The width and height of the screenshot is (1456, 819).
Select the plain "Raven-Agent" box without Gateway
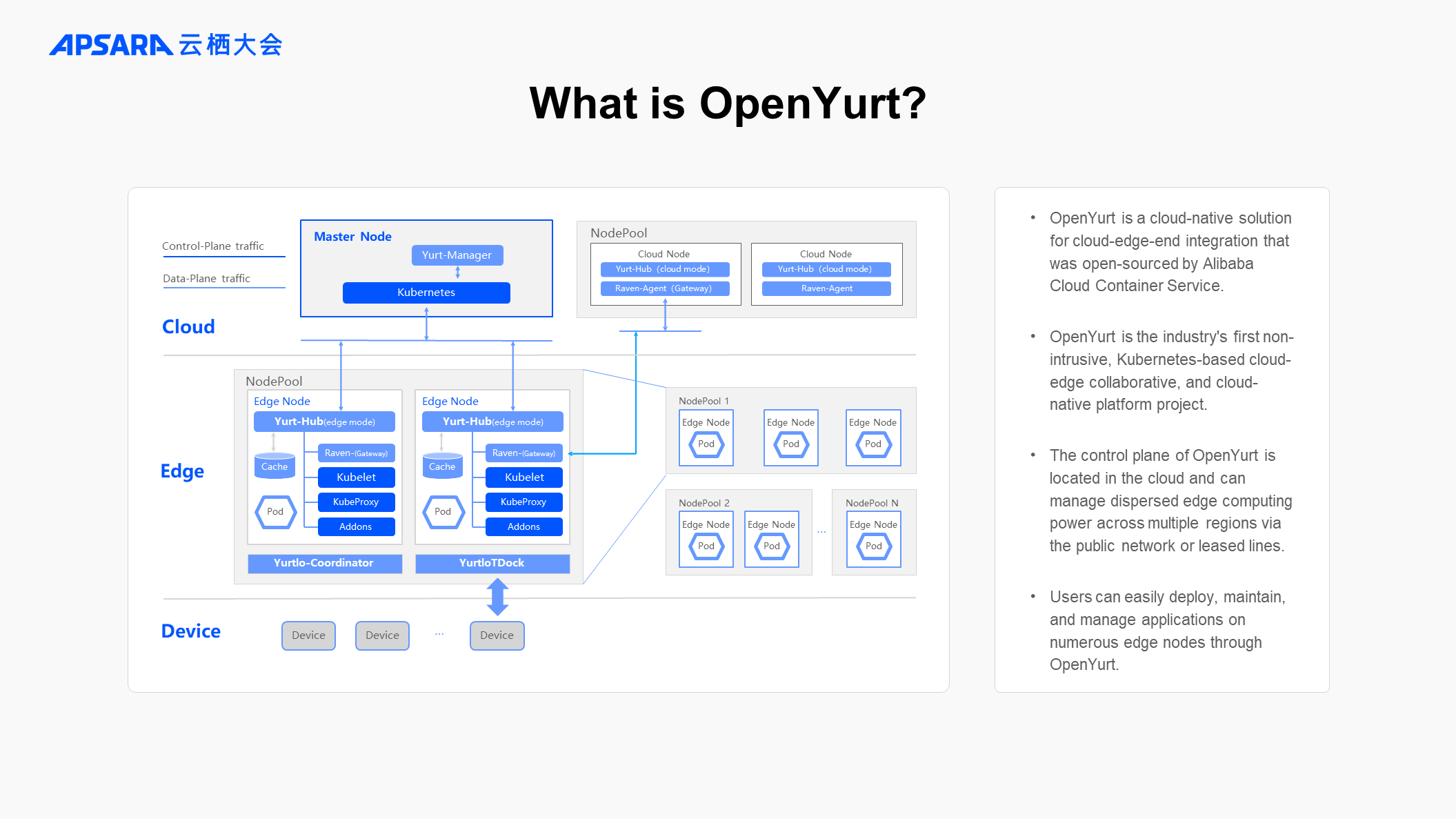826,288
